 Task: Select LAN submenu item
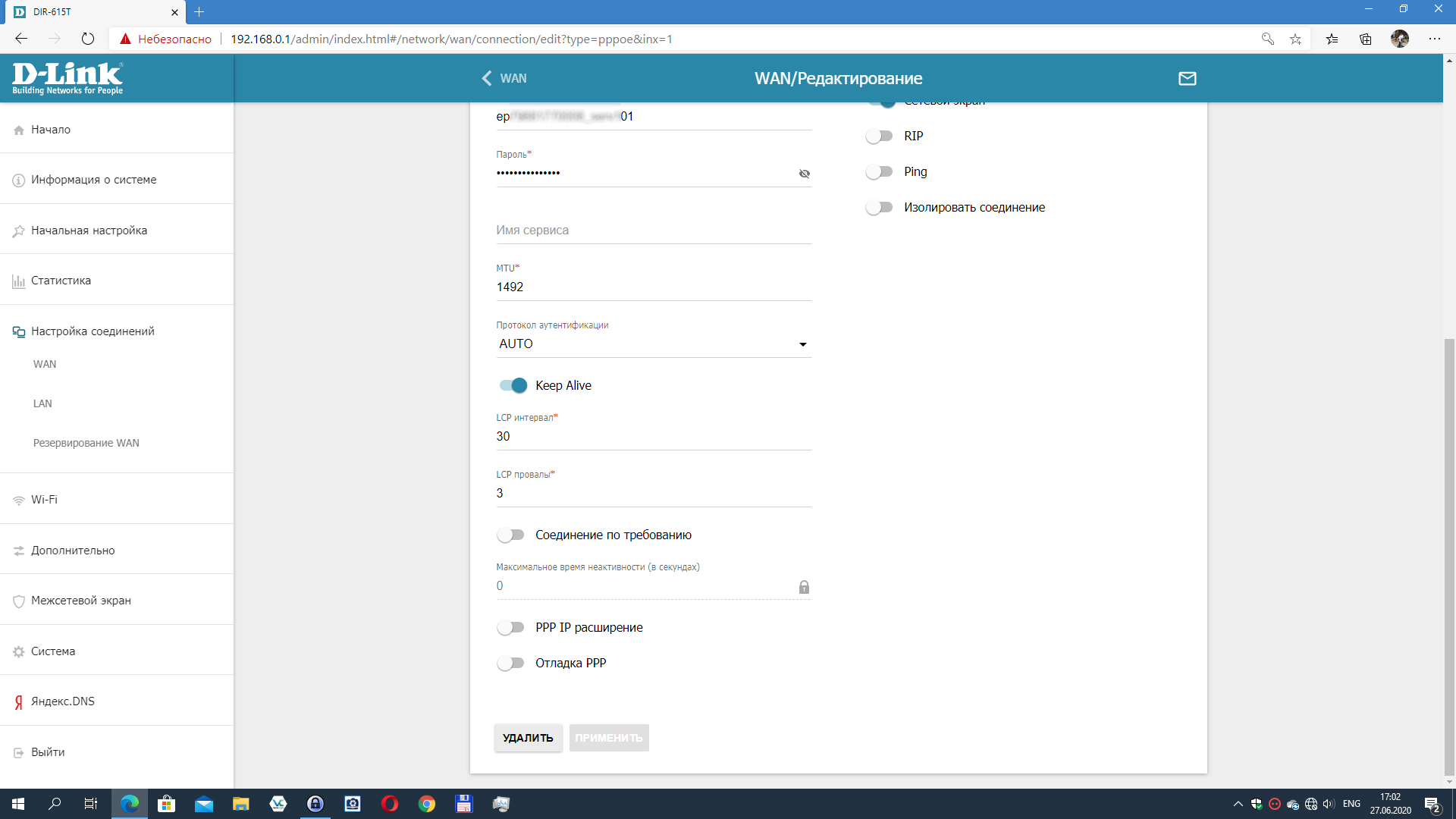tap(42, 403)
